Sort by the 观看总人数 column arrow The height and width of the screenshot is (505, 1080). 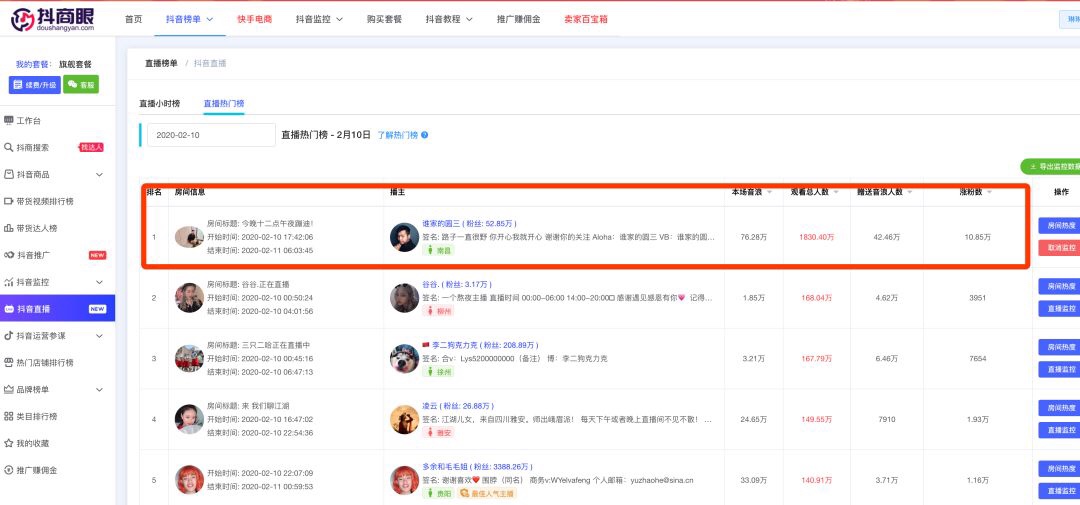click(838, 192)
